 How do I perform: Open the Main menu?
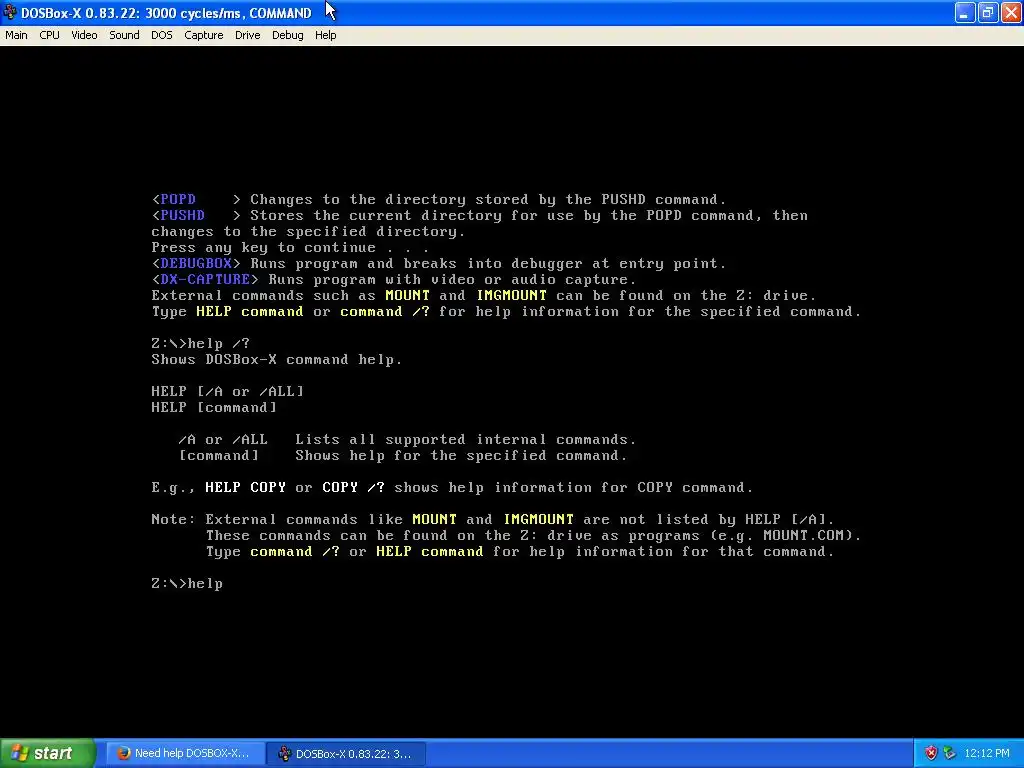tap(16, 35)
